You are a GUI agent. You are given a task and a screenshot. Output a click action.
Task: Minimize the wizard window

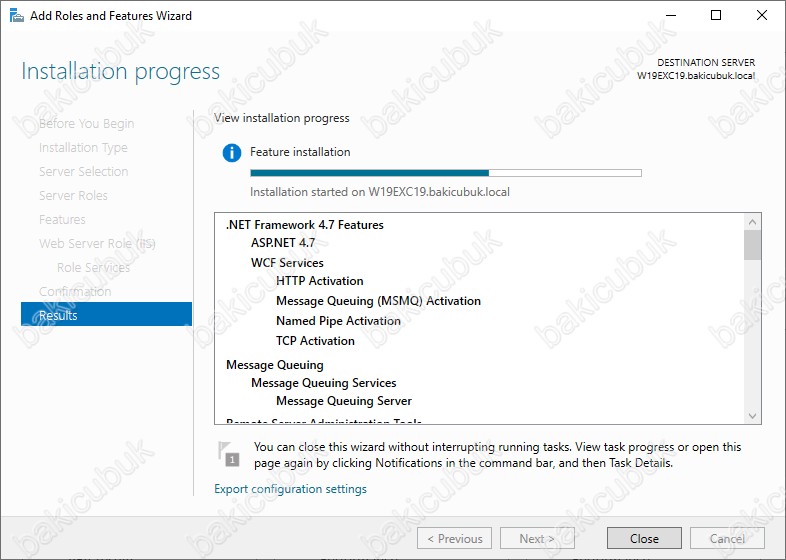(671, 16)
